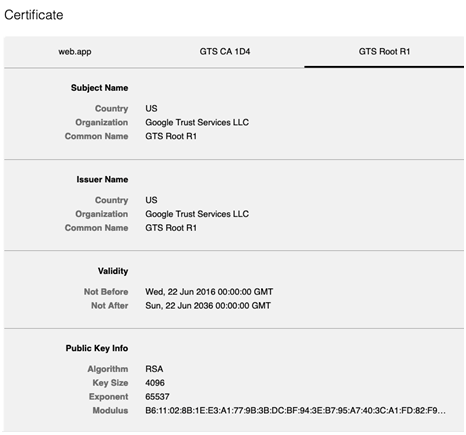Click the Issuer Name section header
Image resolution: width=466 pixels, height=435 pixels.
pos(102,179)
